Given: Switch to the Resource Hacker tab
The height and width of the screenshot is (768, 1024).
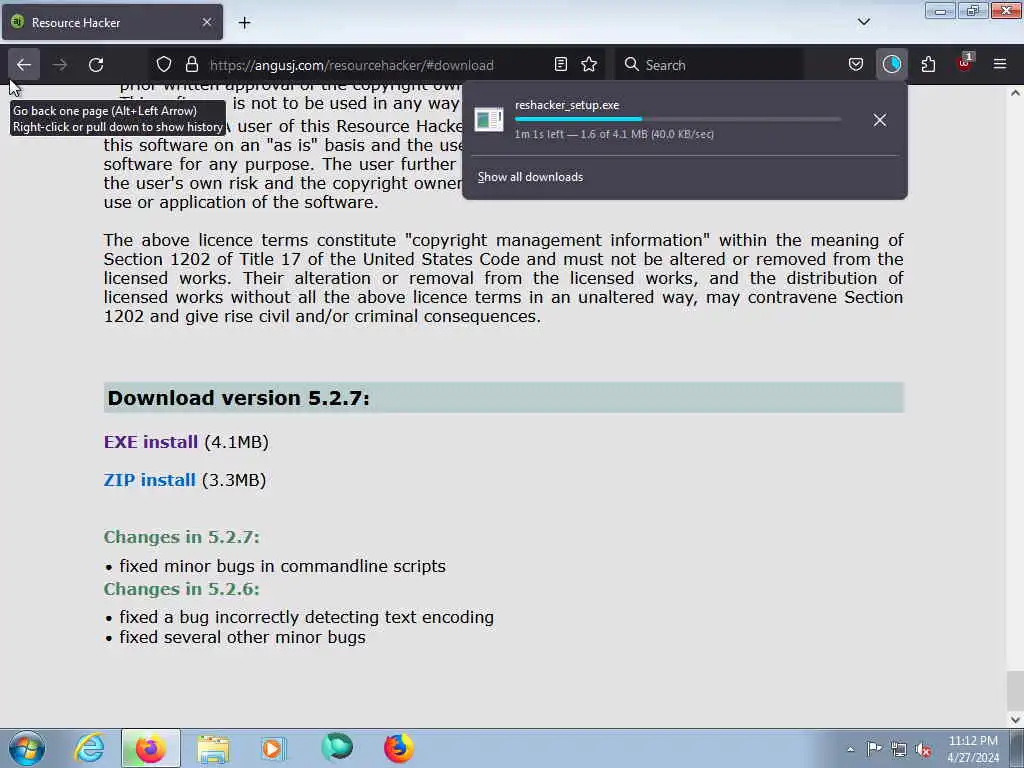Looking at the screenshot, I should coord(112,22).
